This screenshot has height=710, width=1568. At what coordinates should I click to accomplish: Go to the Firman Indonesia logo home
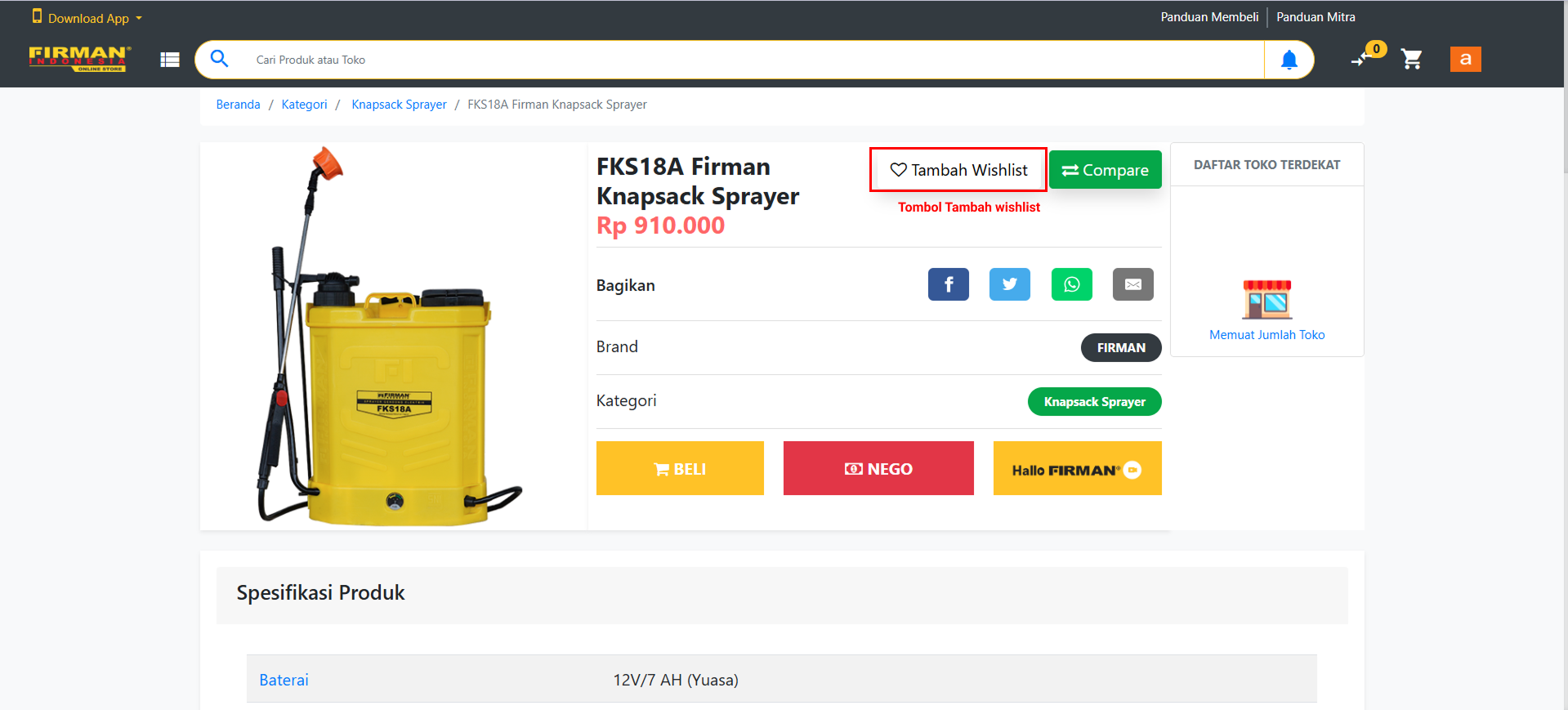pos(79,58)
